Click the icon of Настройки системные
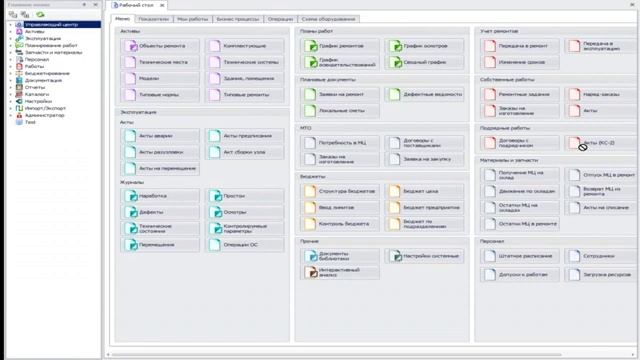This screenshot has height=360, width=640. (x=396, y=256)
